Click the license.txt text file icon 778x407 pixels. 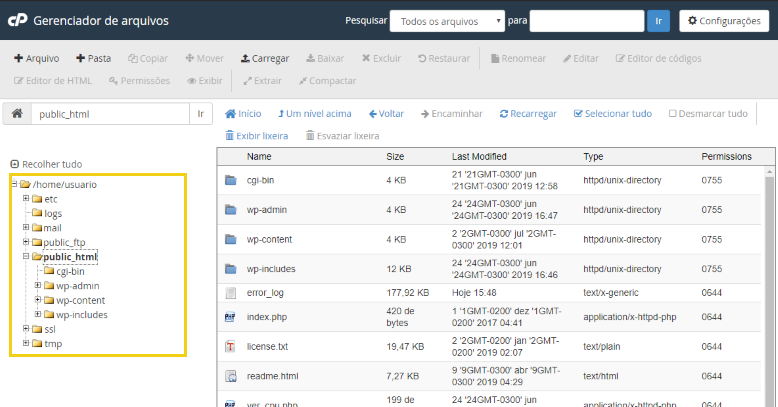(230, 346)
